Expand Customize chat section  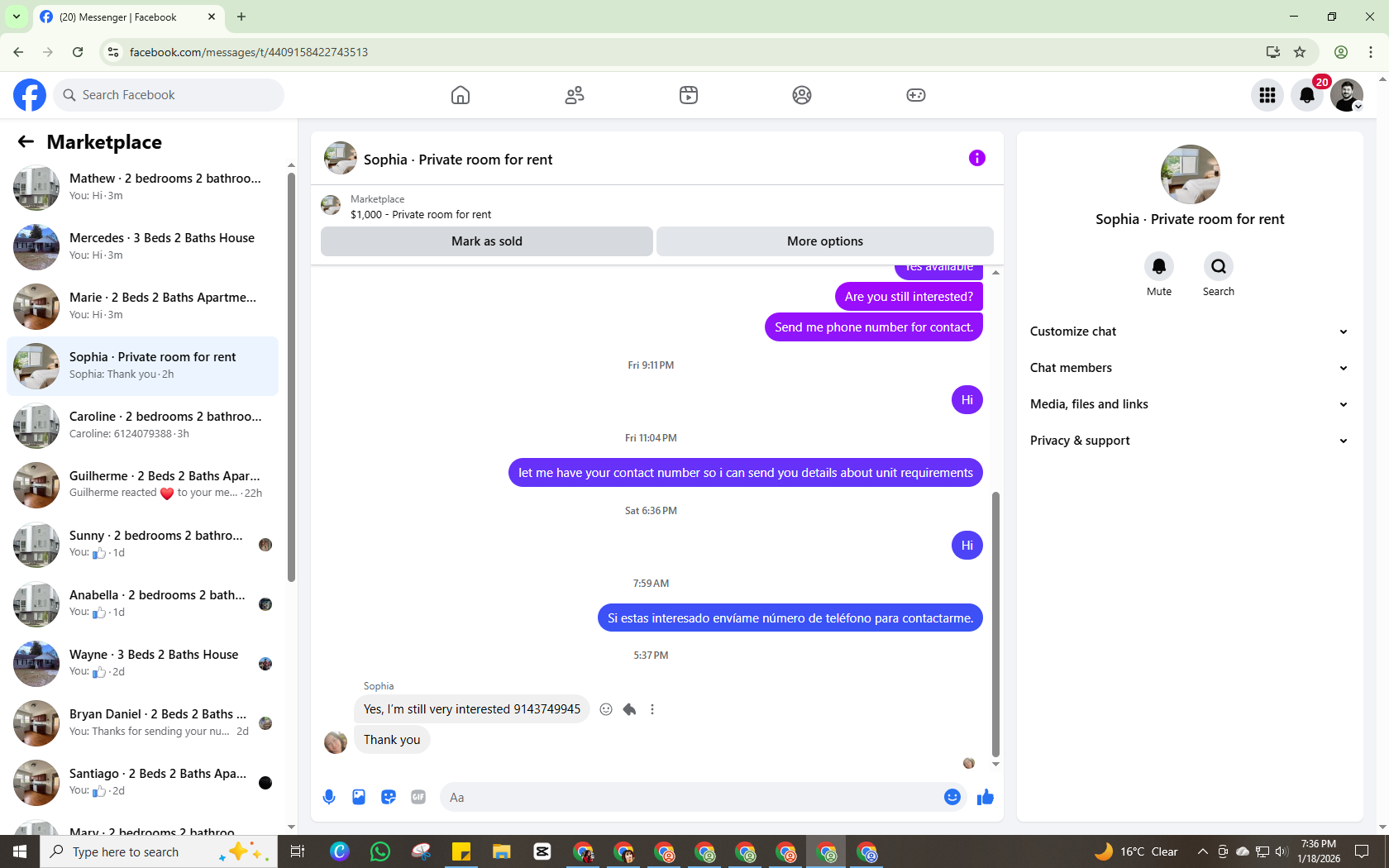click(1190, 331)
